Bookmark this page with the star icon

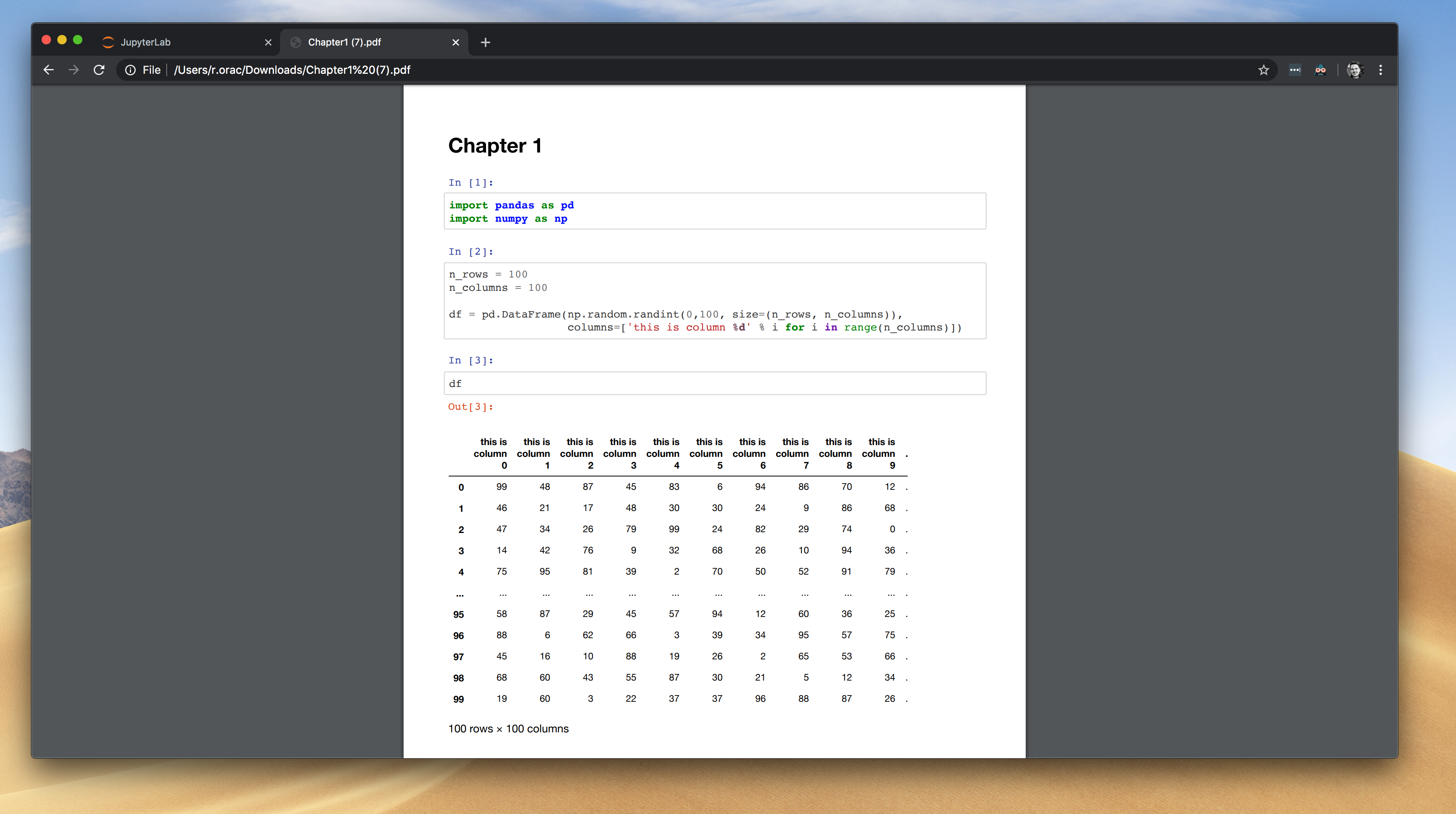[1263, 69]
